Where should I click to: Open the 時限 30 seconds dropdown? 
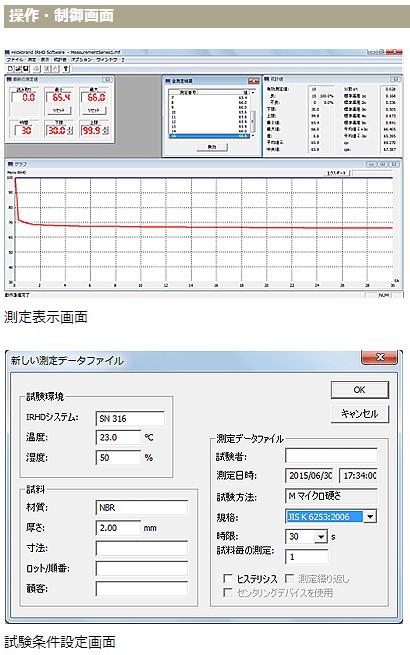pos(320,537)
